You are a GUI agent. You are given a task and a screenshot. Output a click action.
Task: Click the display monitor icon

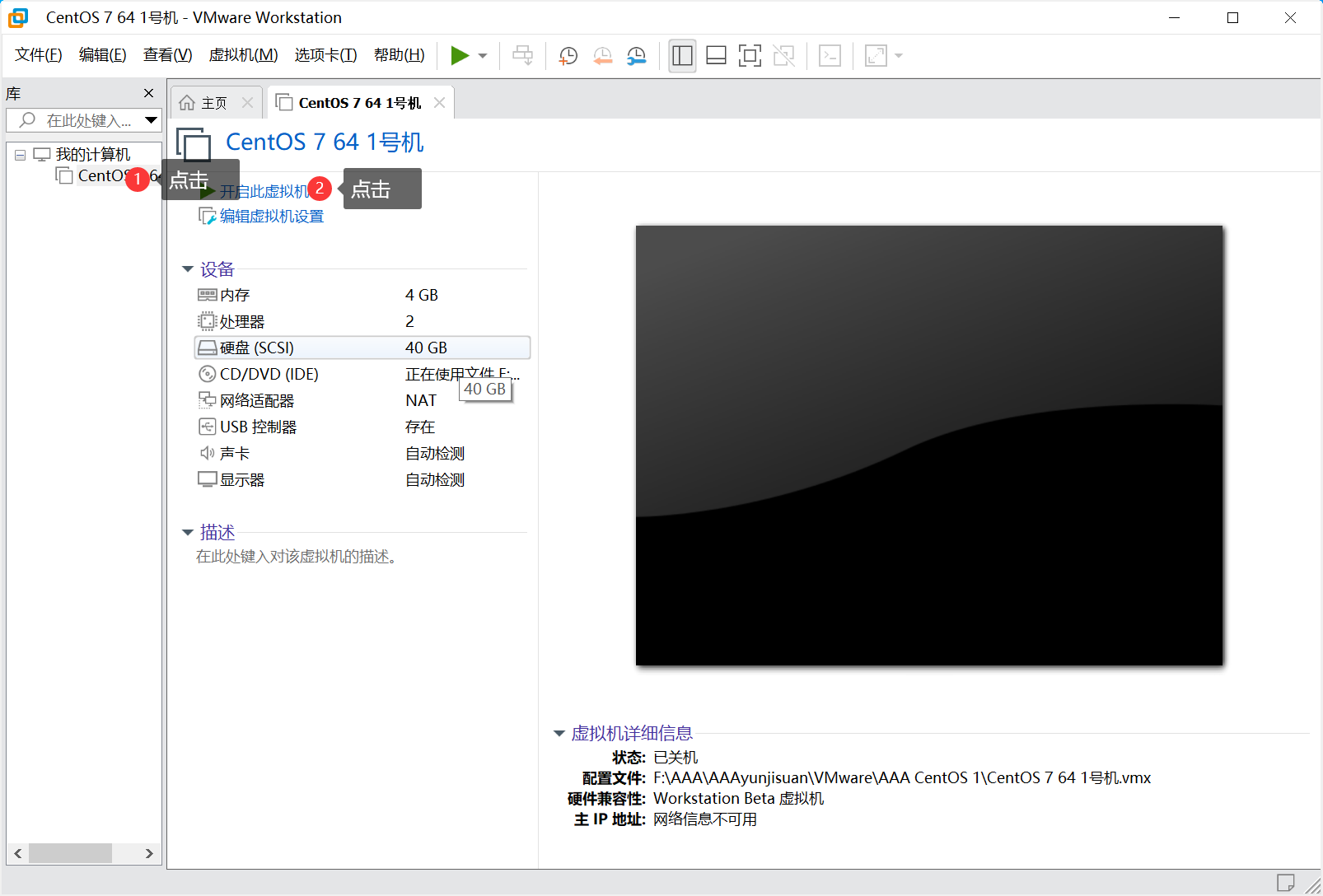tap(207, 479)
